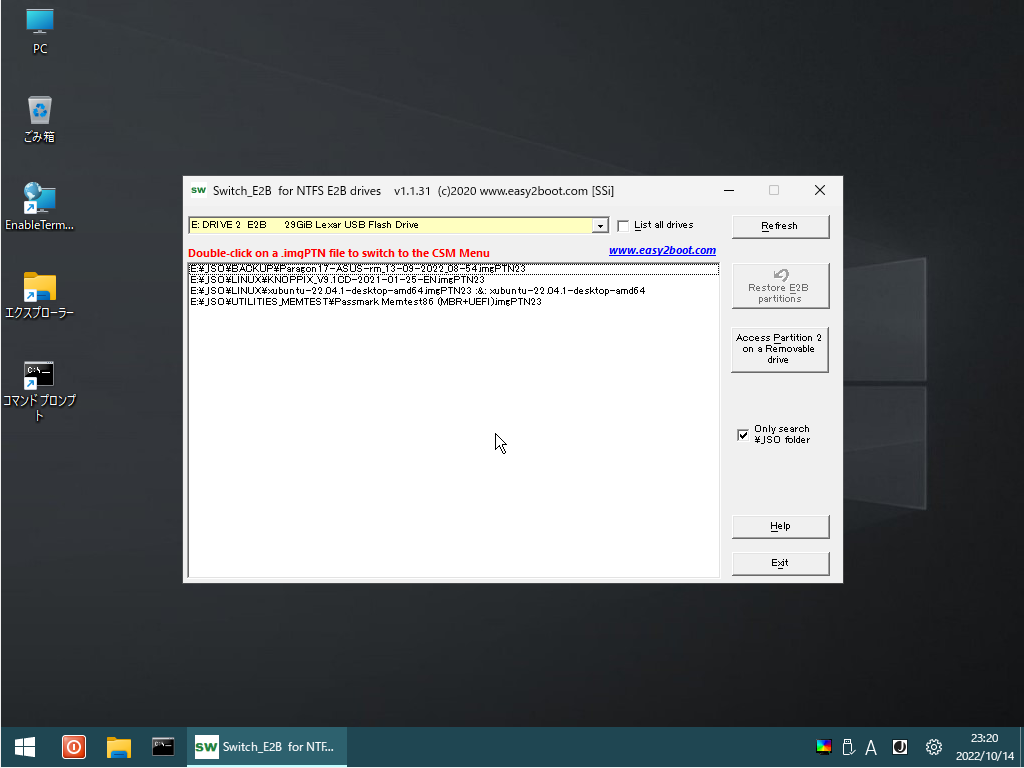1024x768 pixels.
Task: Open File Explorer from the taskbar
Action: [x=119, y=746]
